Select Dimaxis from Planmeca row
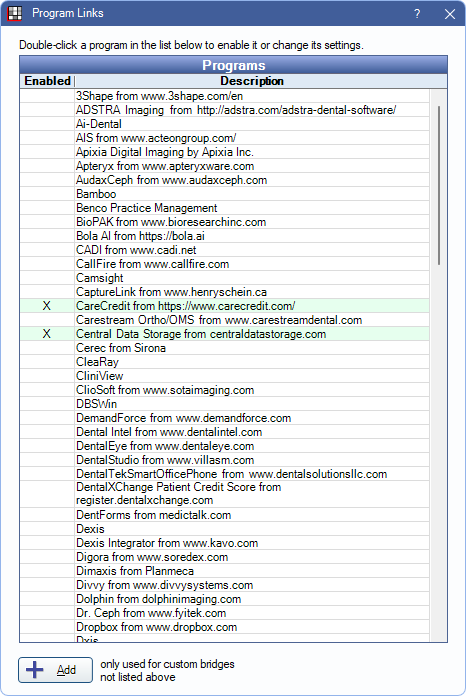Screen dimensions: 466x696 coord(225,571)
